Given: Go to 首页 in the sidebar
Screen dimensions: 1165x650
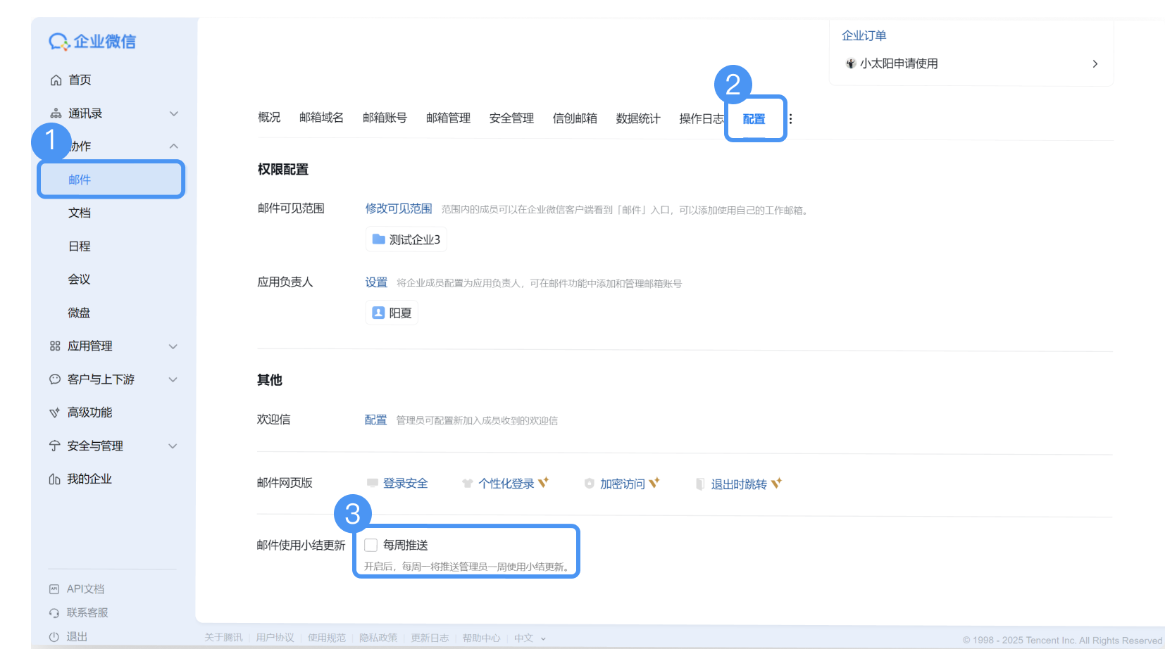Looking at the screenshot, I should (x=79, y=80).
